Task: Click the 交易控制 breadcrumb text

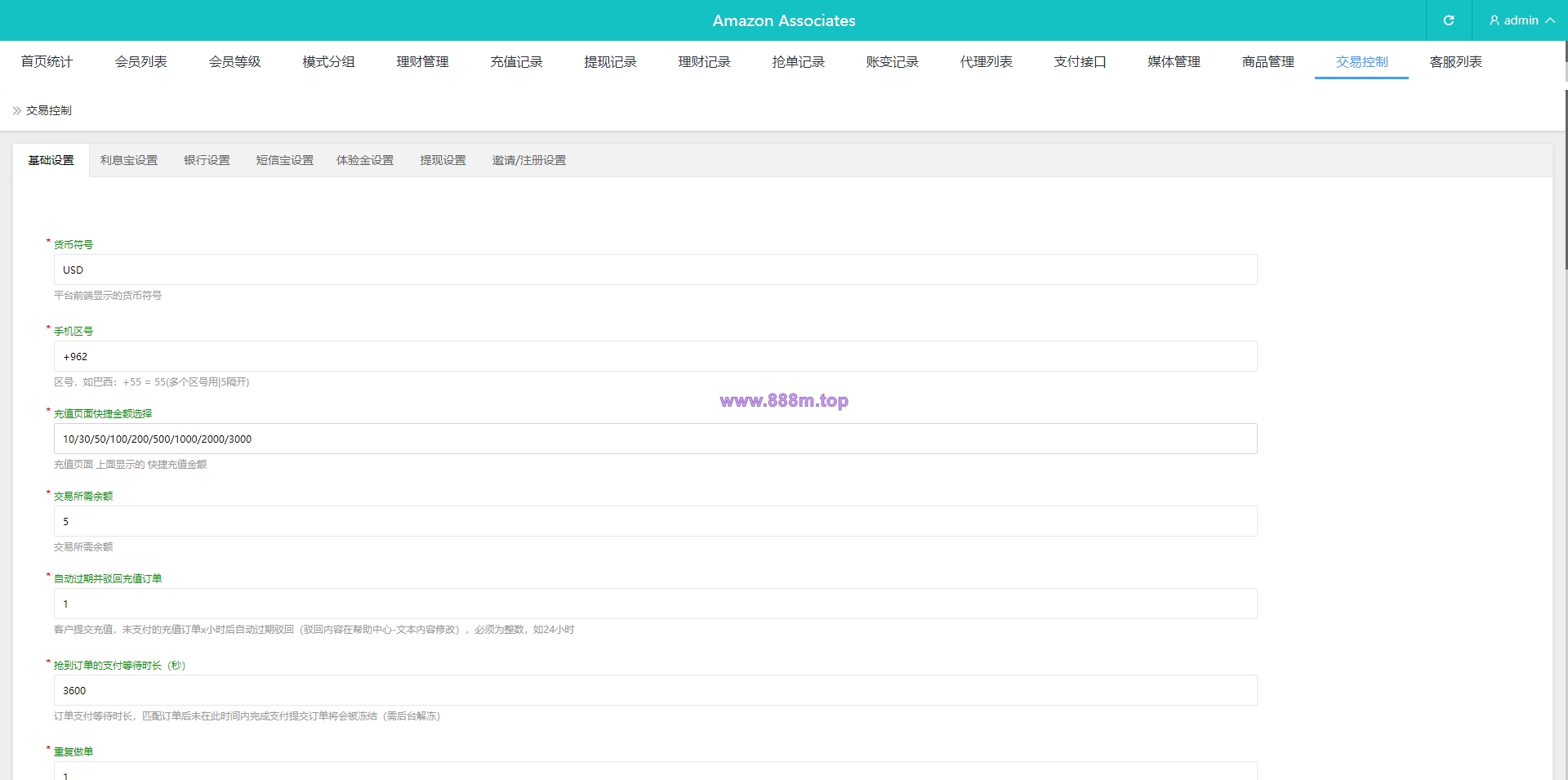Action: click(x=49, y=110)
